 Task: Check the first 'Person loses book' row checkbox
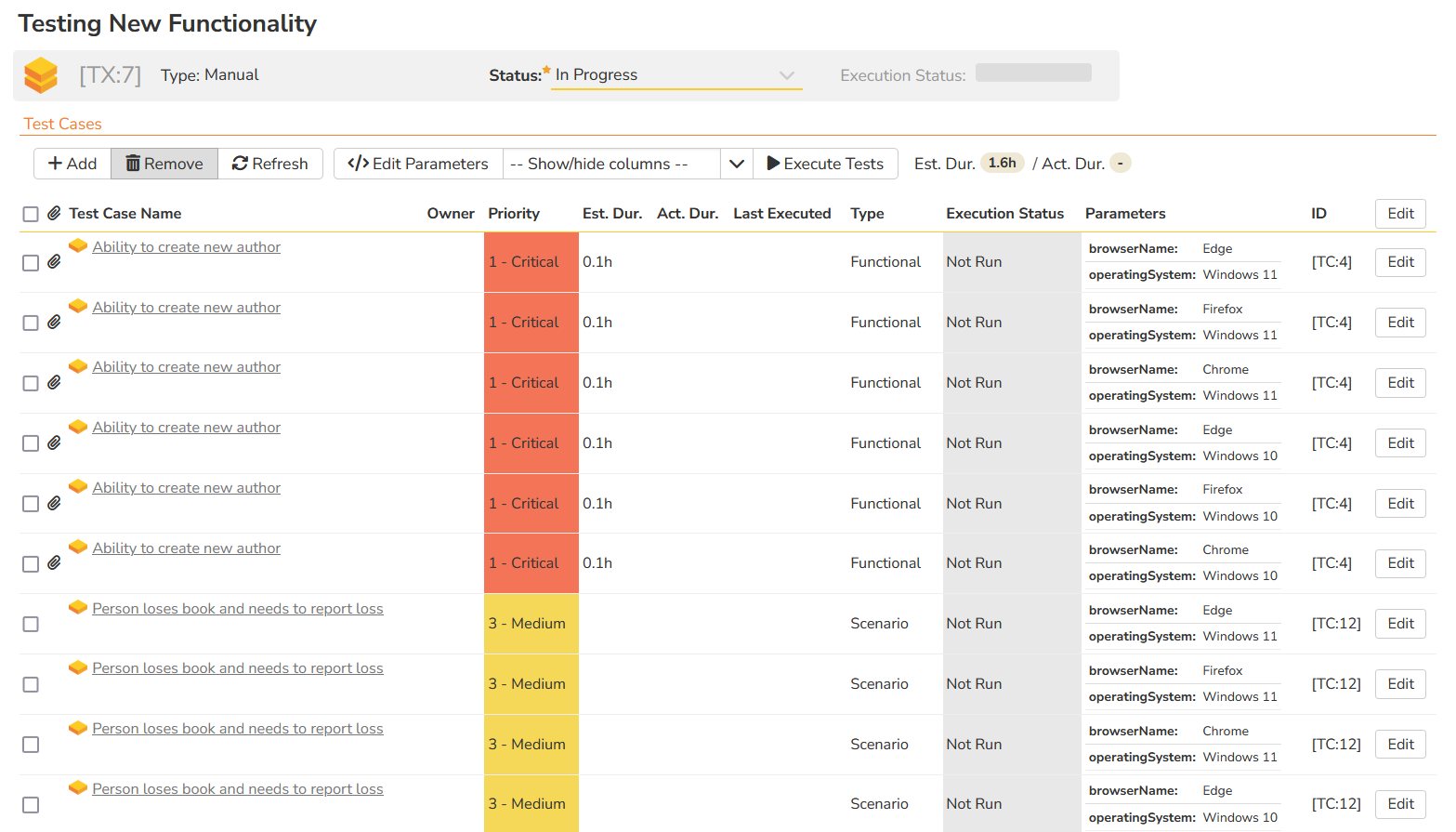[31, 625]
